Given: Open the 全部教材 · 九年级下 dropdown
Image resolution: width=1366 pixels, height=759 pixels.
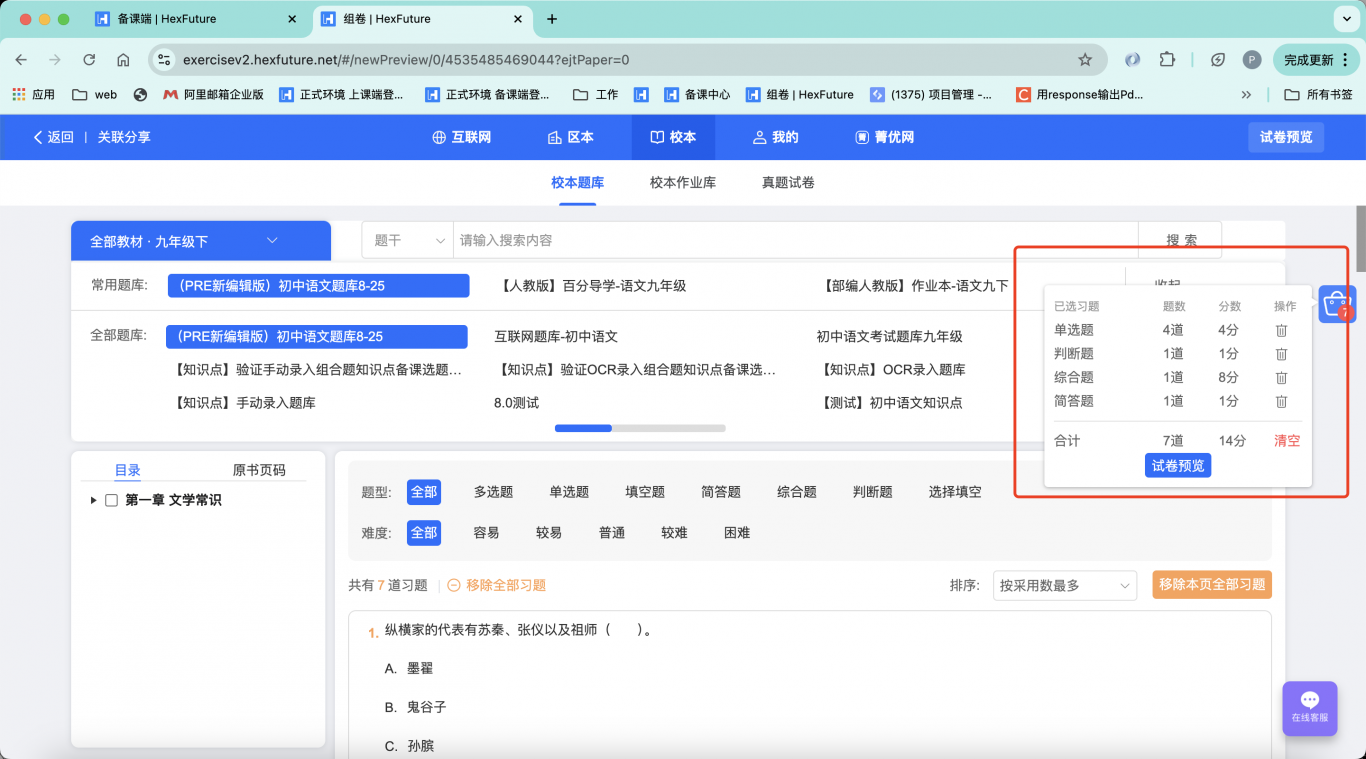Looking at the screenshot, I should pos(201,241).
